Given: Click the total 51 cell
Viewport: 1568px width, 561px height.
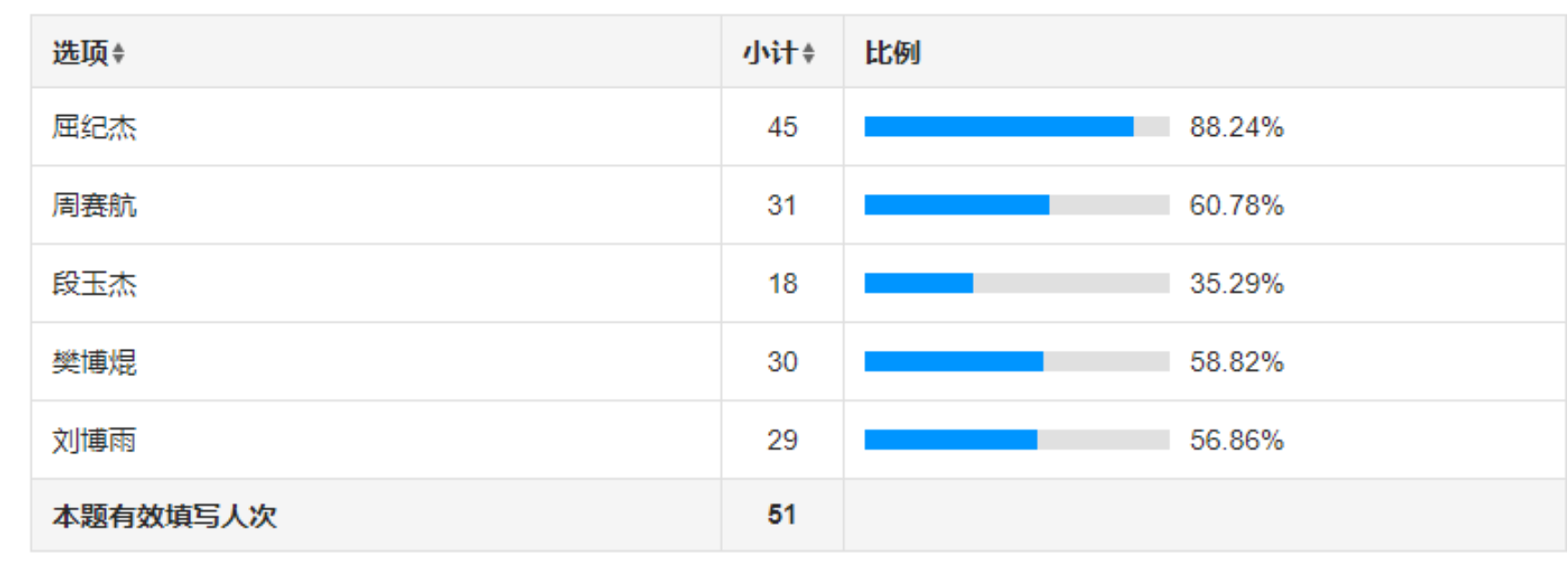Looking at the screenshot, I should (783, 515).
